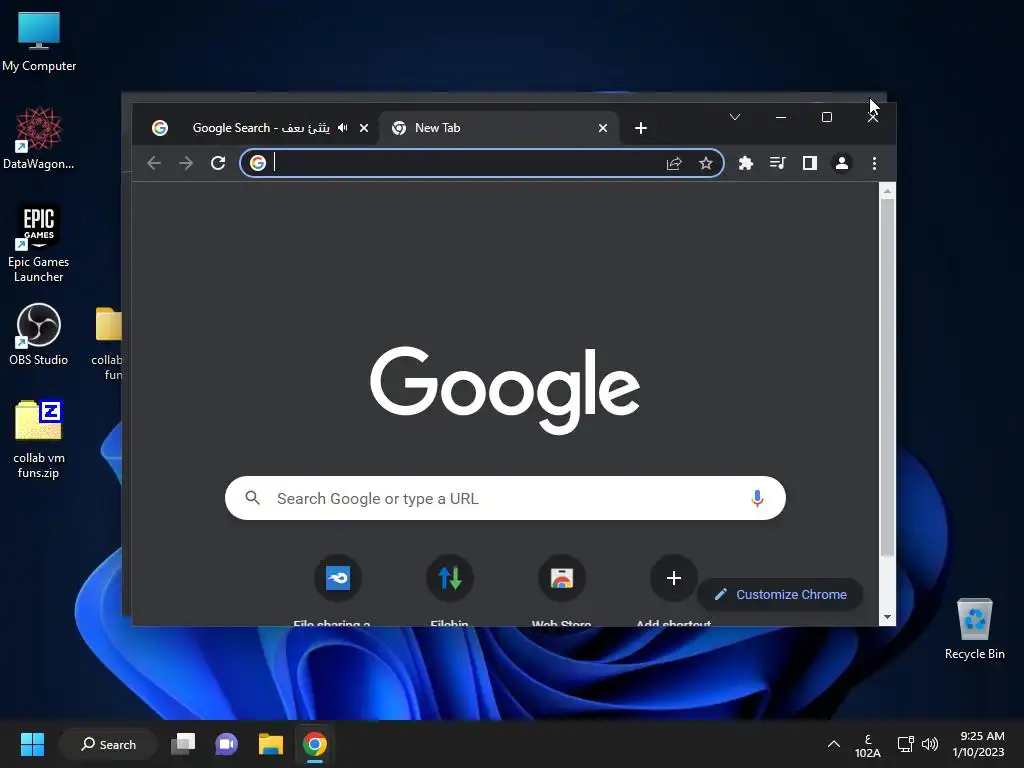This screenshot has width=1024, height=768.
Task: Select the Epic Games Launcher shortcut
Action: coord(39,243)
